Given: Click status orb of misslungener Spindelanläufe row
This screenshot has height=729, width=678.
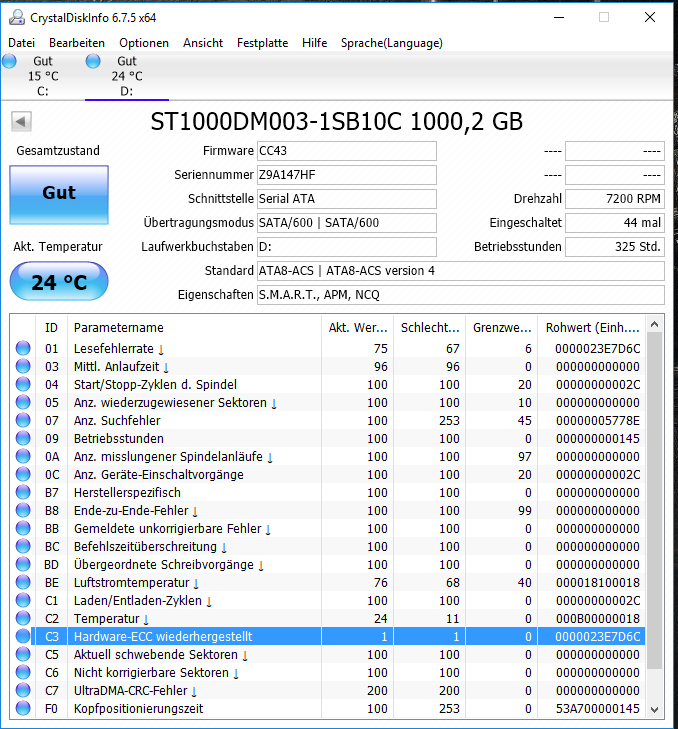Looking at the screenshot, I should pos(23,456).
